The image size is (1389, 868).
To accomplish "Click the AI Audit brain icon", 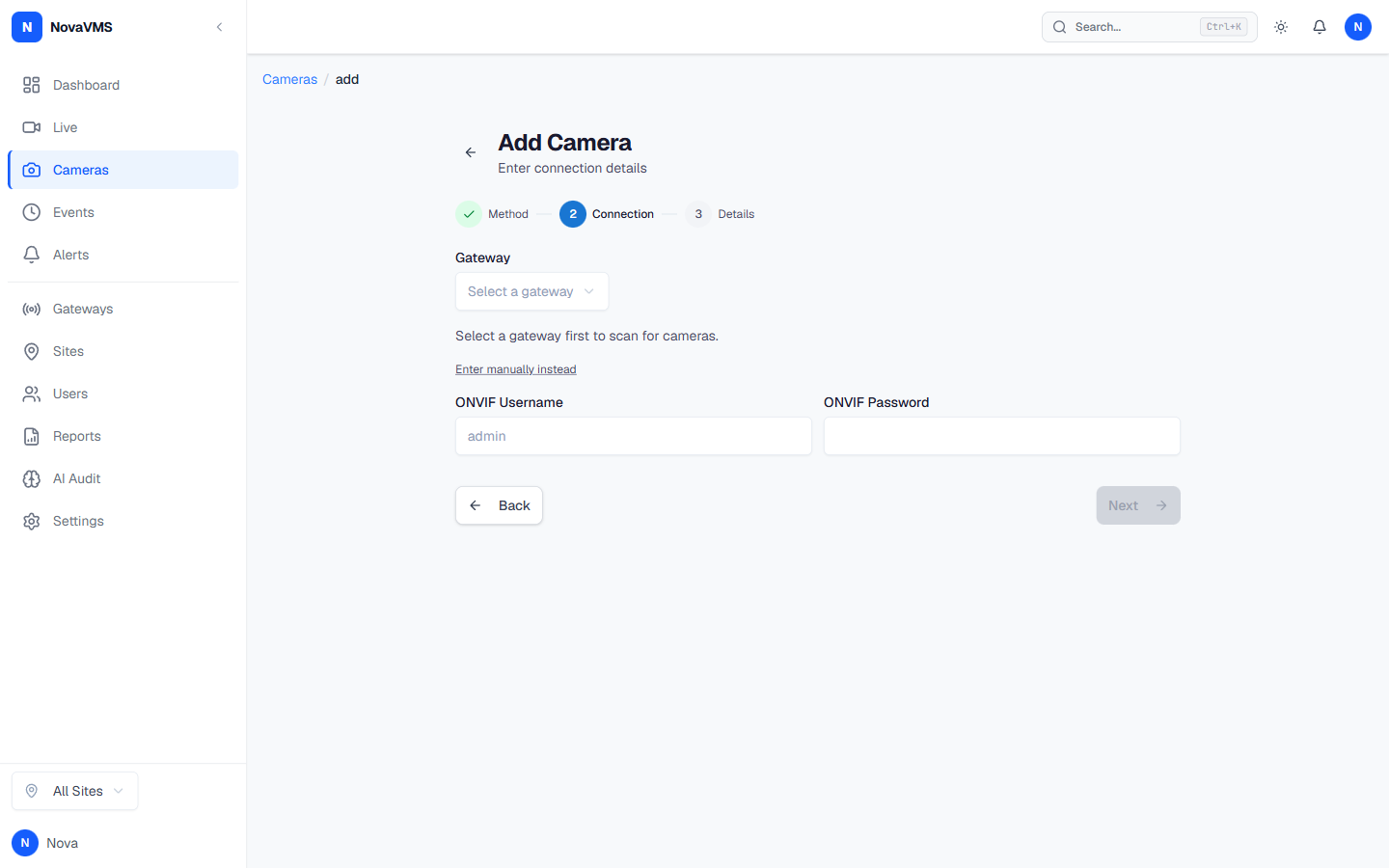I will pos(32,478).
